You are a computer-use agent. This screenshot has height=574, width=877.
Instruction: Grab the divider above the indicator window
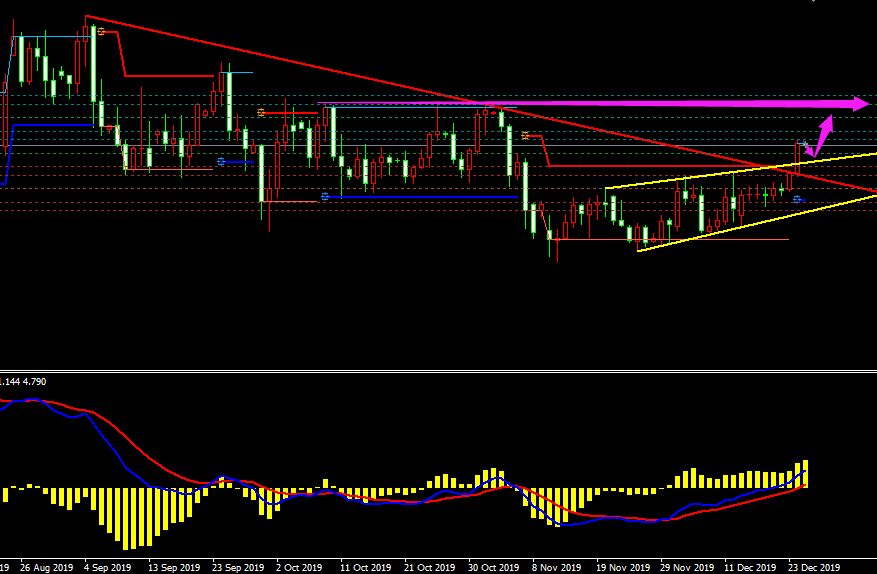(x=438, y=371)
